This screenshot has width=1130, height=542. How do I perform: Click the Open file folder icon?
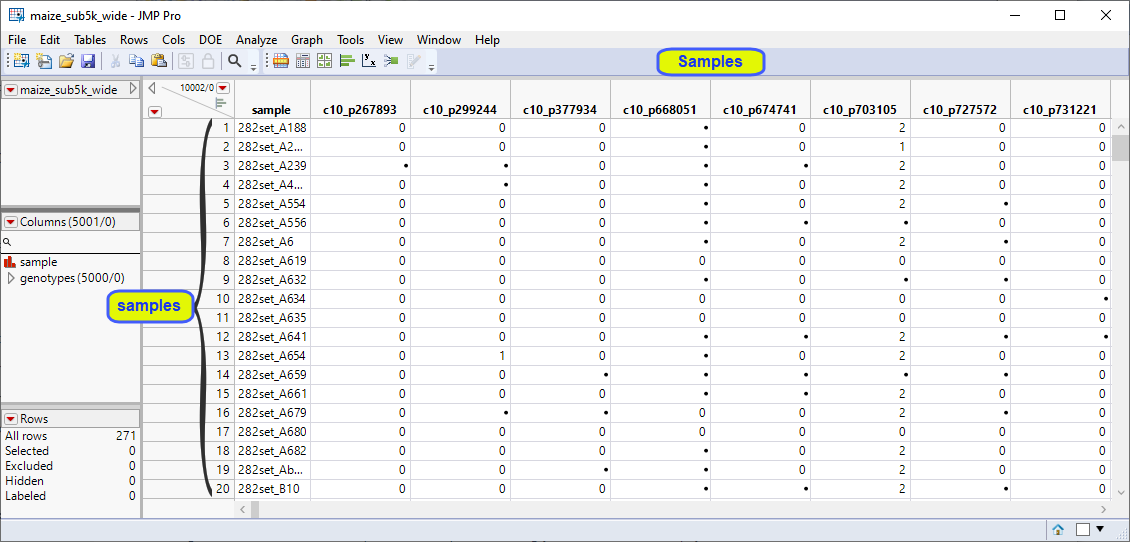point(66,62)
